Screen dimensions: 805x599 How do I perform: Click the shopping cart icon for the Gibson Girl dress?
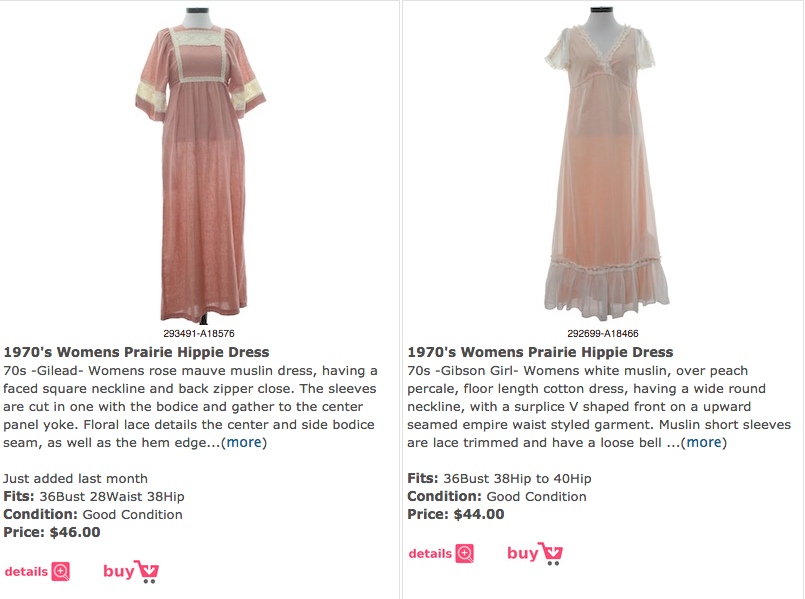[552, 553]
